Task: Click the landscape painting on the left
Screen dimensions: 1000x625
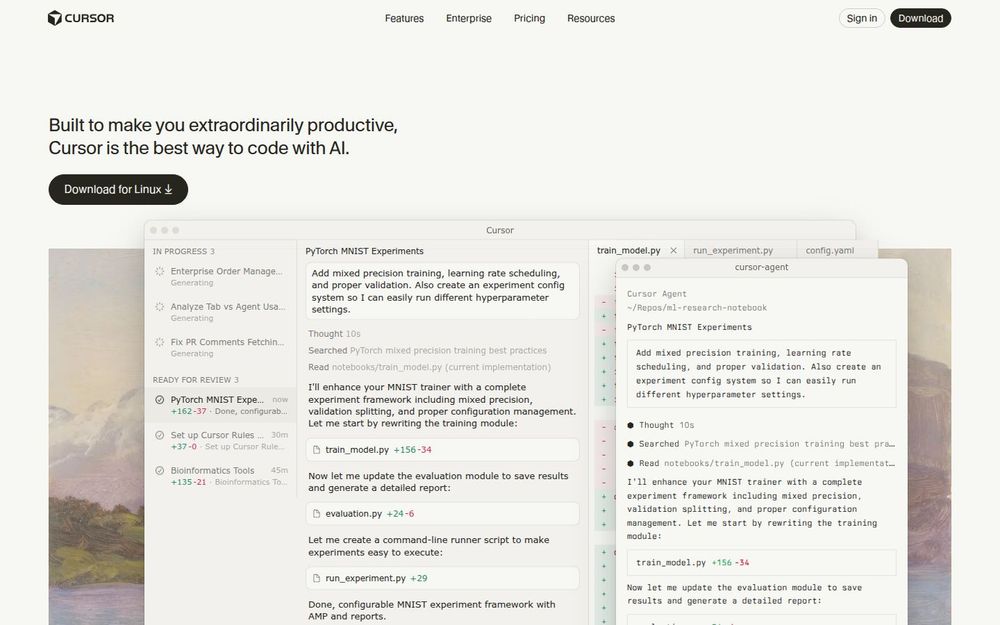Action: point(96,437)
